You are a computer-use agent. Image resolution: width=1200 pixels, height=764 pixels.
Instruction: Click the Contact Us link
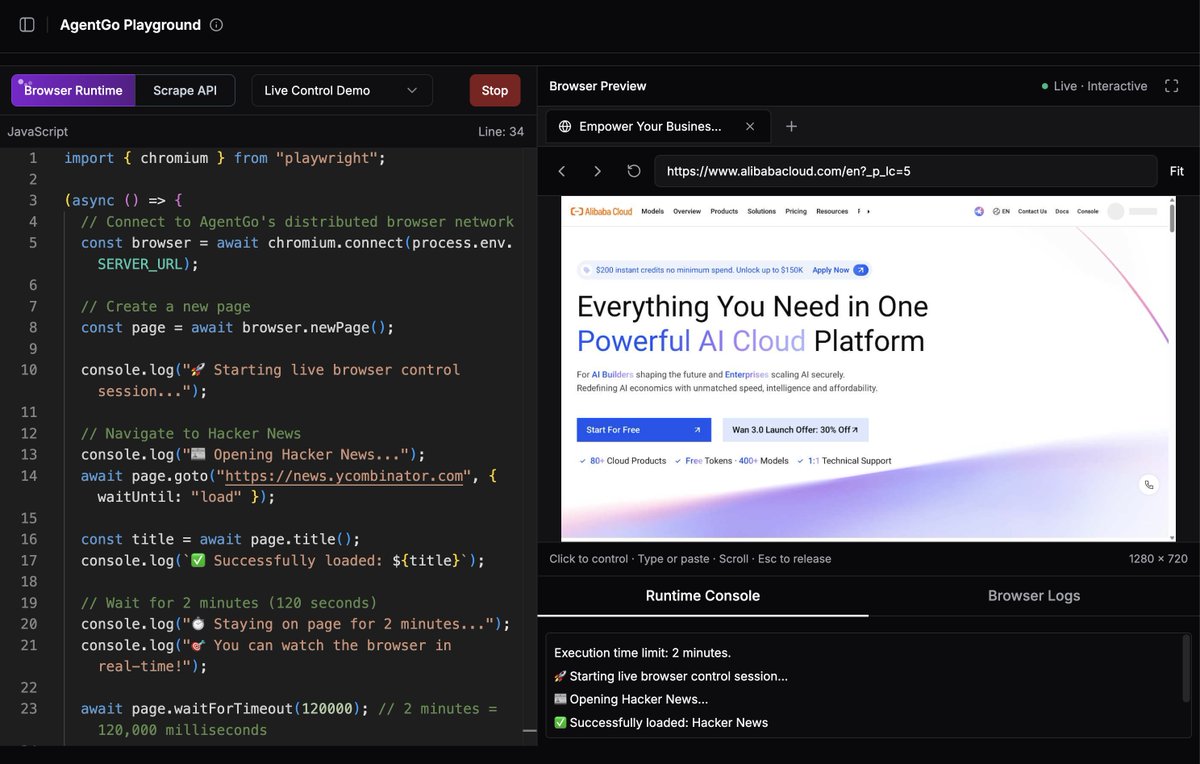tap(1032, 211)
